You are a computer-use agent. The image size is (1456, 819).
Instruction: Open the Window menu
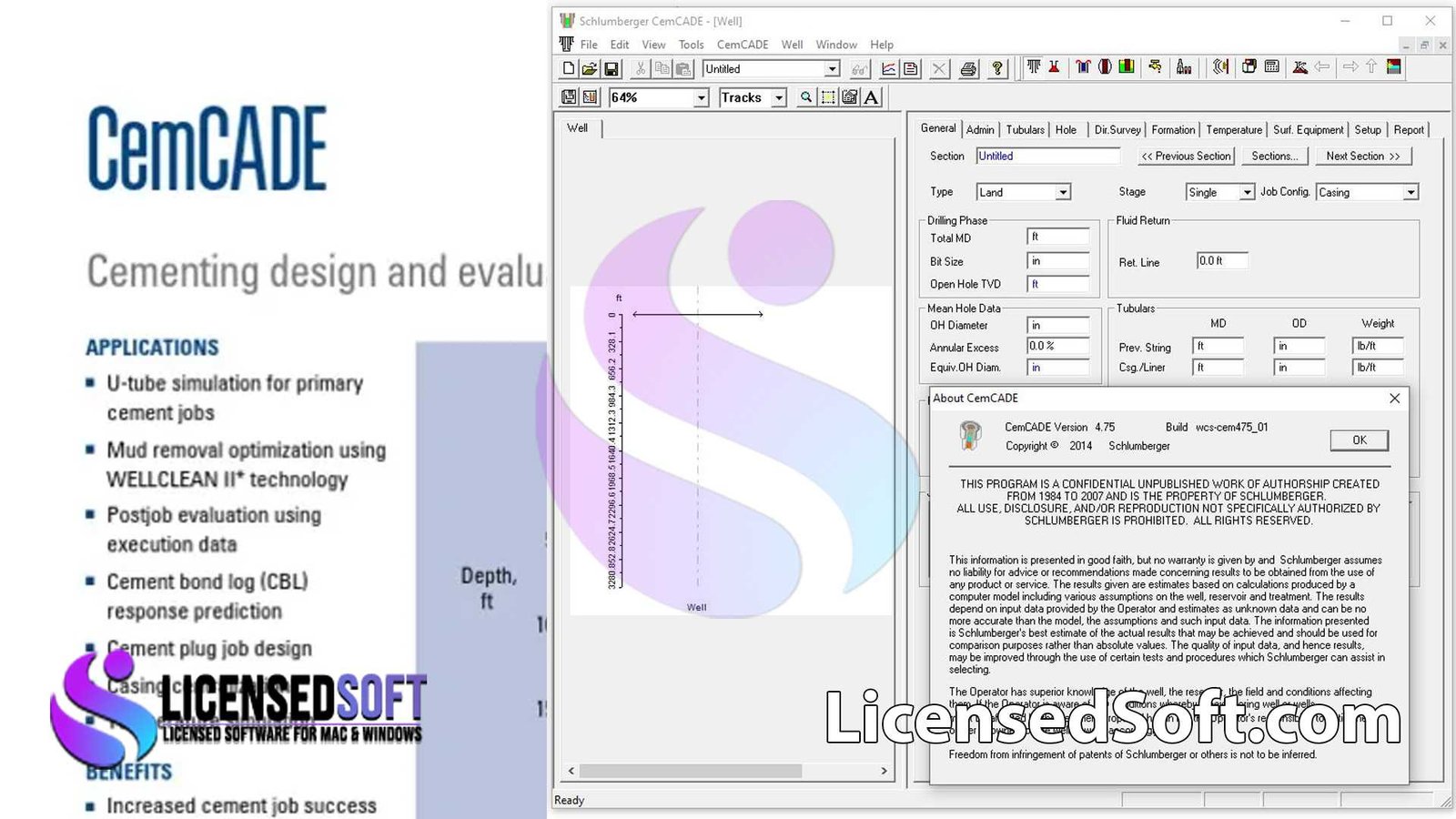836,45
